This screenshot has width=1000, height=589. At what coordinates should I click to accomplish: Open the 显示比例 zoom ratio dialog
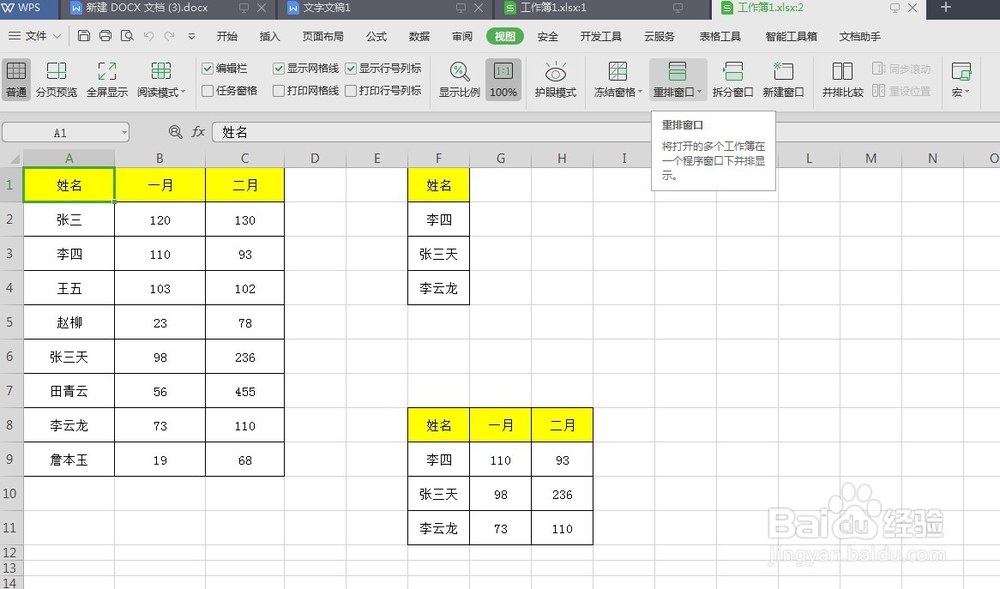click(459, 80)
